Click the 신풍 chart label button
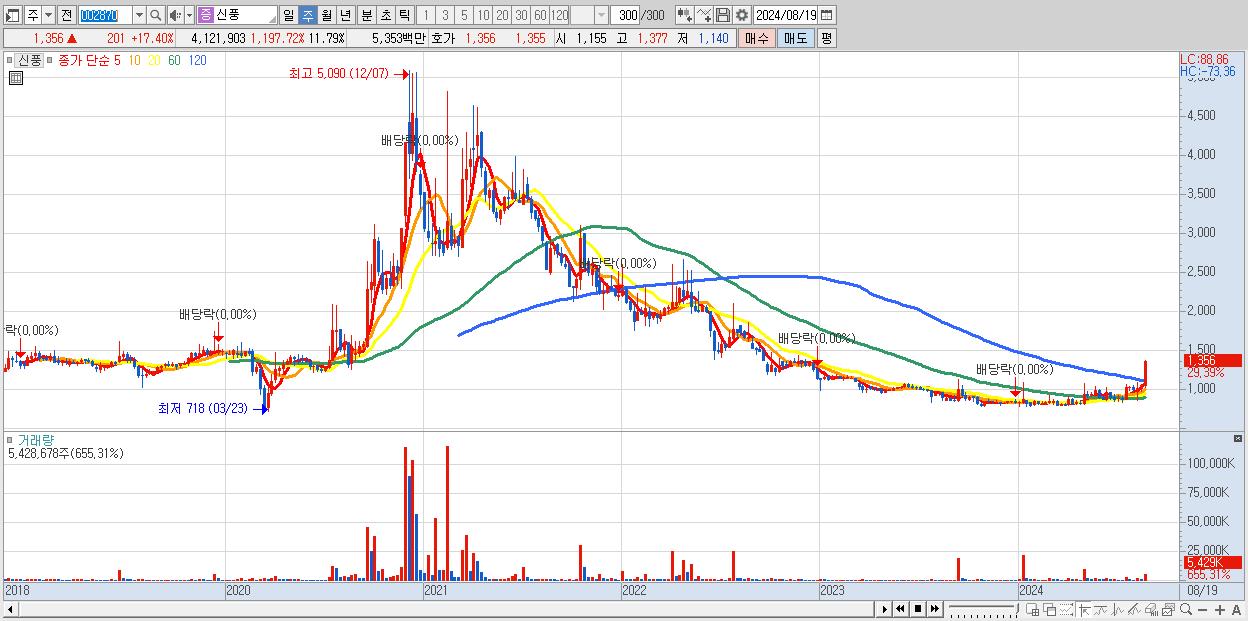Screen dimensions: 1248x621 click(x=29, y=60)
